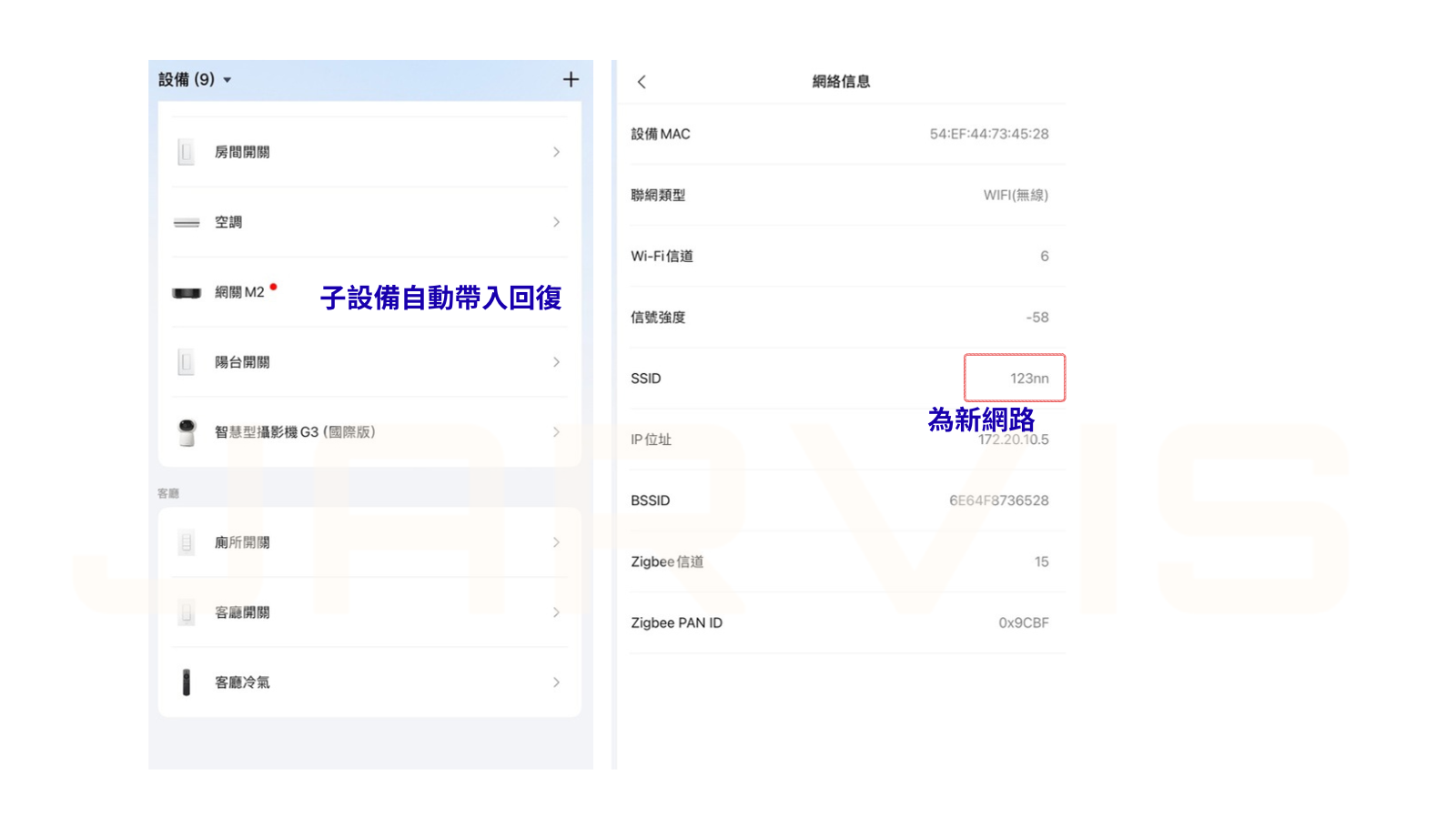Open the 設備 (9) dropdown
The width and height of the screenshot is (1456, 819).
[x=195, y=80]
